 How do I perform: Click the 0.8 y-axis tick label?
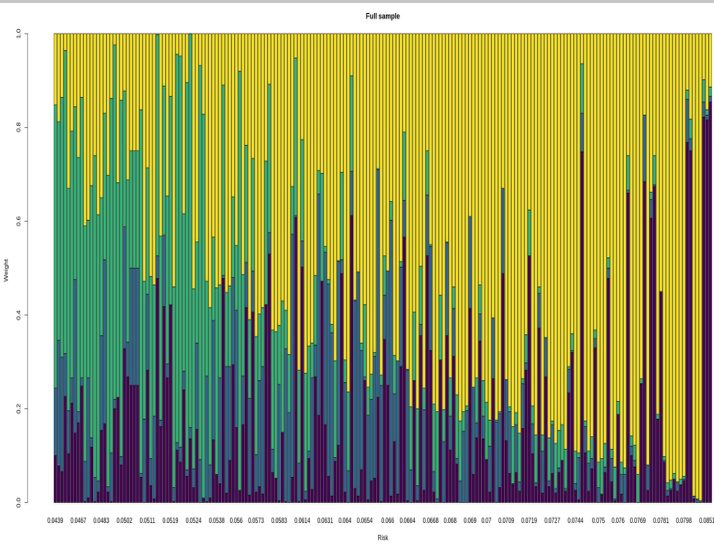coord(19,127)
